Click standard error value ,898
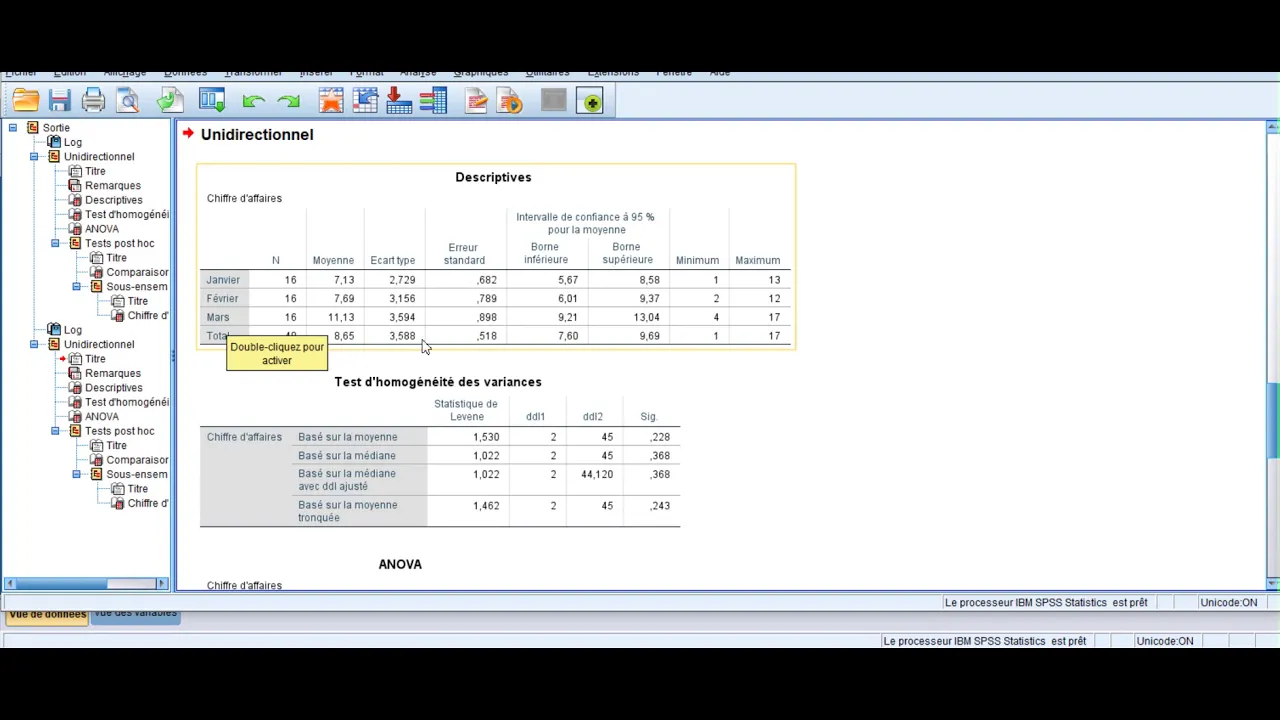 coord(487,317)
